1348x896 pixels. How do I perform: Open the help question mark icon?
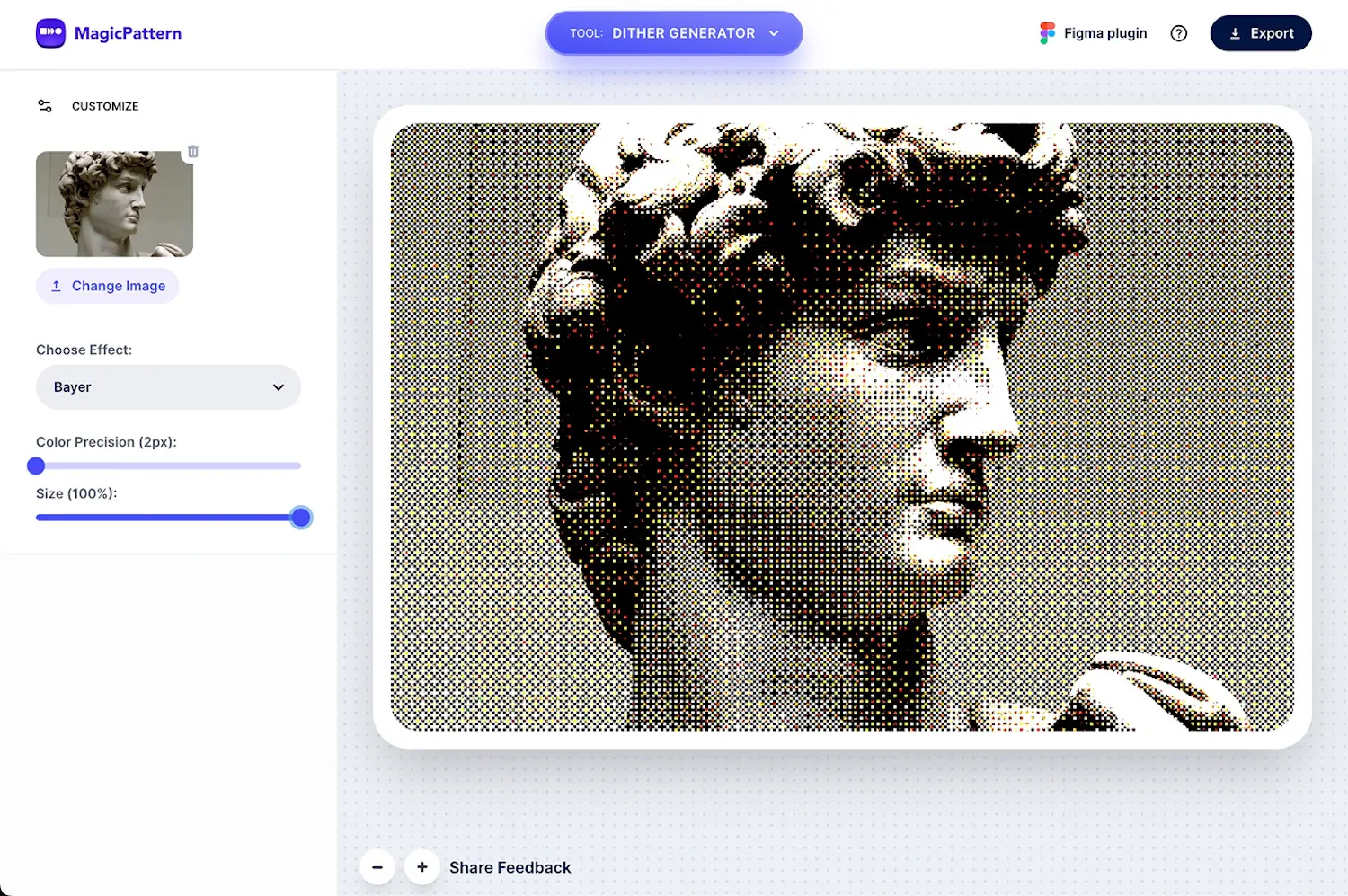1179,33
